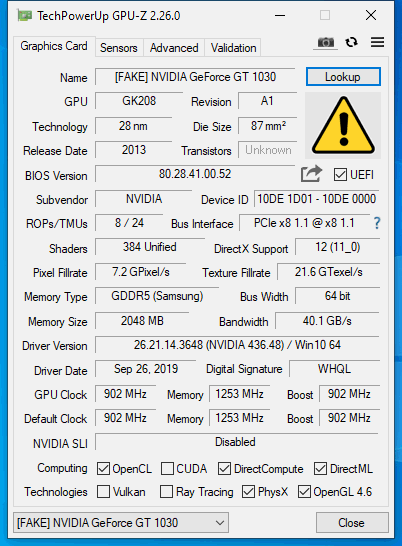Click the BIOS Version field
402x546 pixels.
[x=195, y=174]
